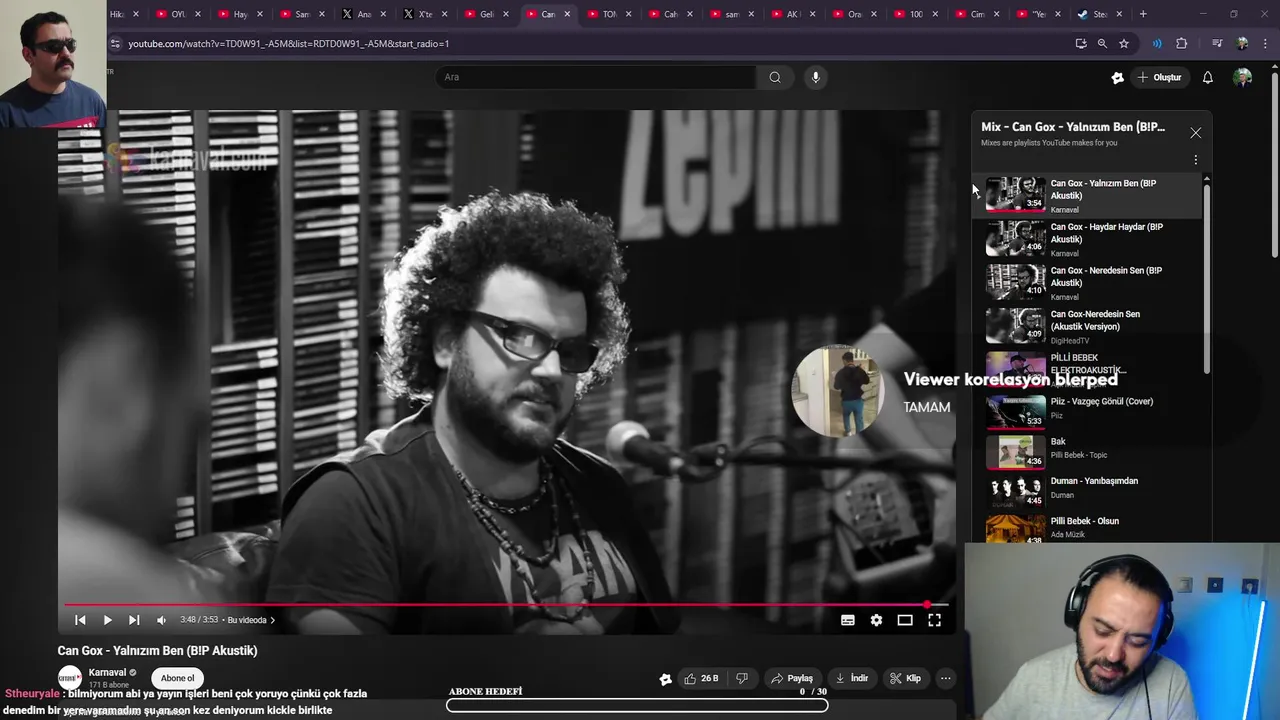
Task: Click the sparkle icon left of Oluştur
Action: point(1118,77)
